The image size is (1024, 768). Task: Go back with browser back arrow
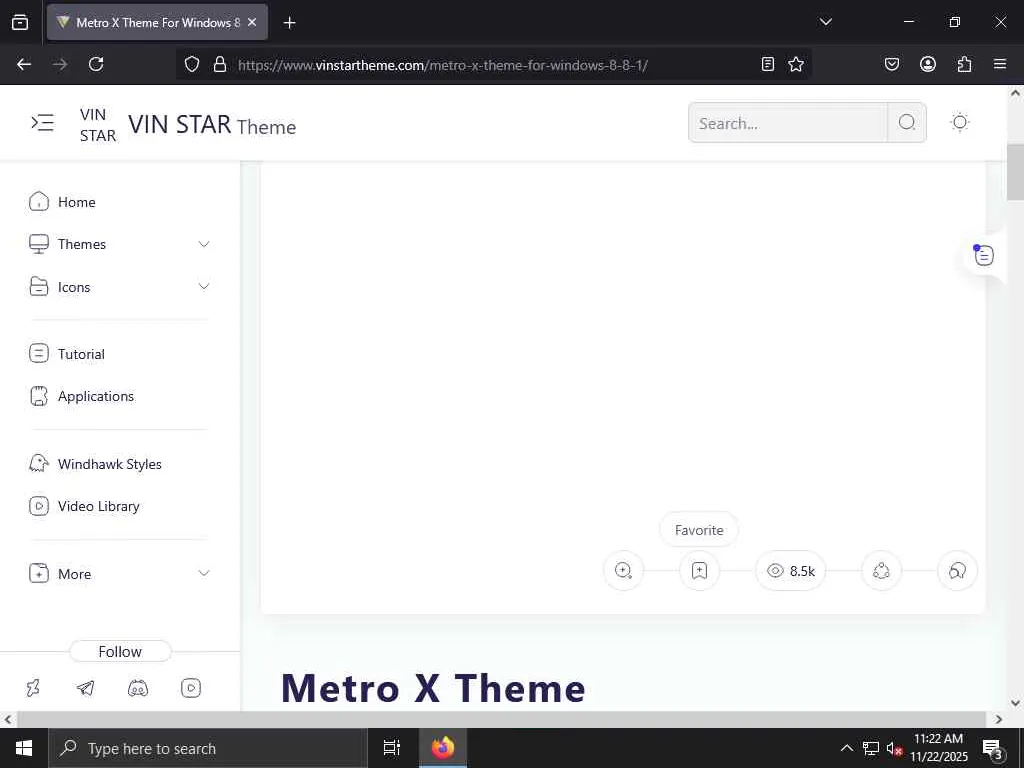coord(24,64)
